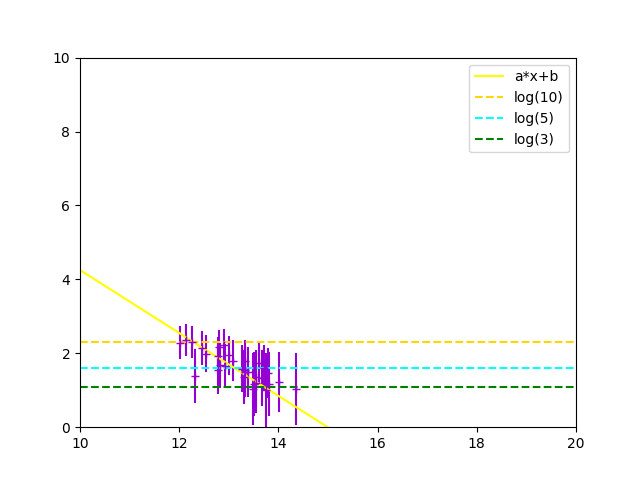
Task: Click the 'log(3)' legend label
Action: click(534, 139)
